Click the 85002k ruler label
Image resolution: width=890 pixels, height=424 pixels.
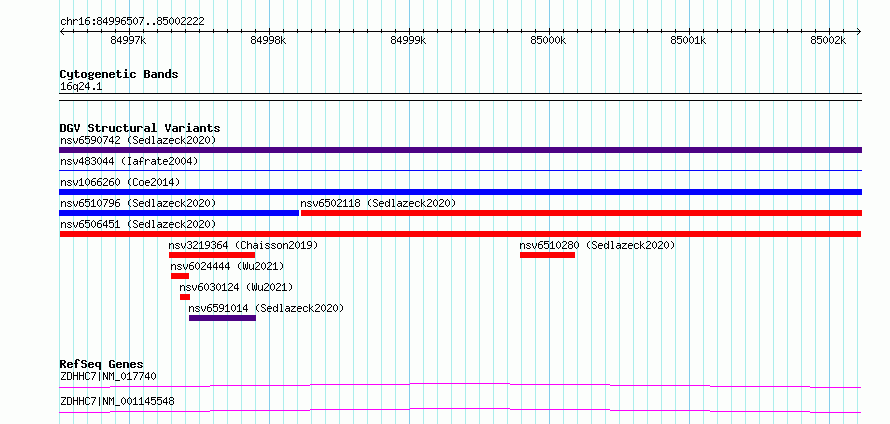click(828, 40)
